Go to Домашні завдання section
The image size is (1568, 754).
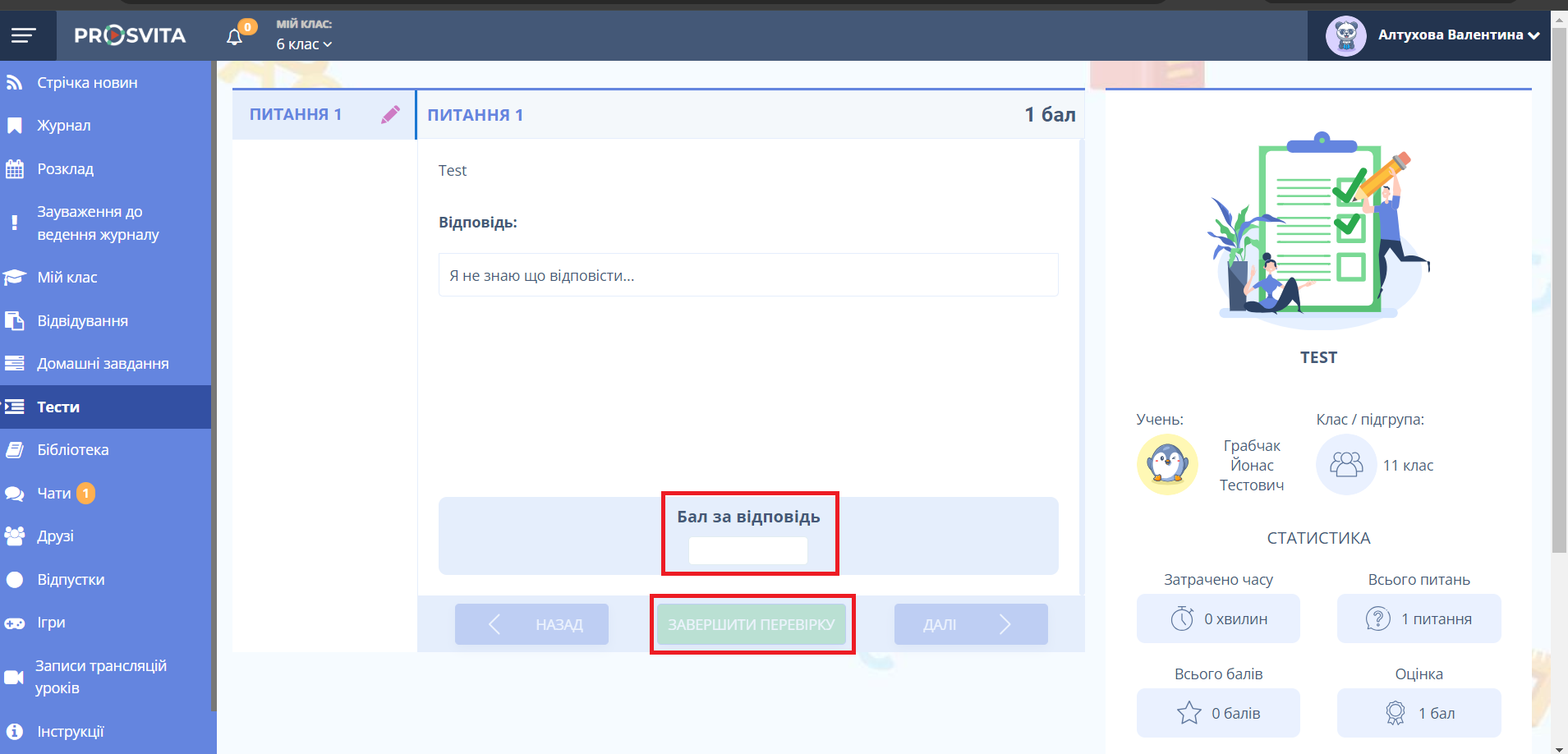coord(103,364)
